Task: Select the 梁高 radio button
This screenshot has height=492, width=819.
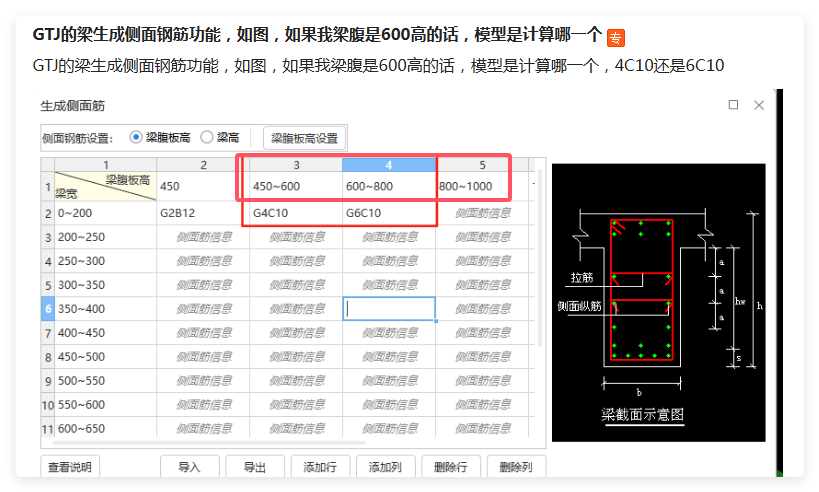Action: (x=207, y=137)
